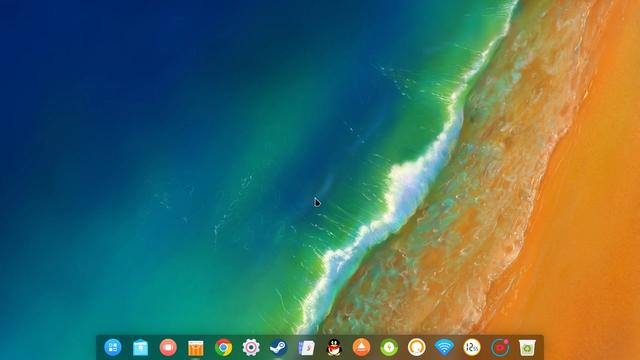Click the clock icon in the dock
Screen dimensions: 640x360
pos(472,347)
